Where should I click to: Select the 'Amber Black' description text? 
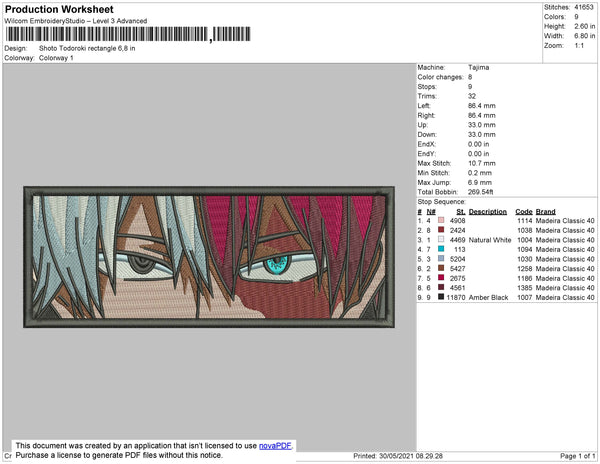[488, 297]
